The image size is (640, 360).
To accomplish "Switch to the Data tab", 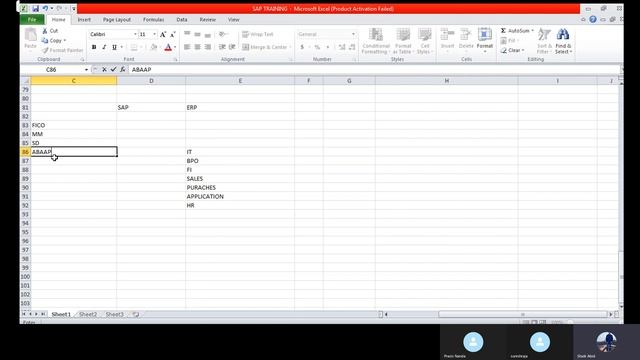I will coord(182,20).
